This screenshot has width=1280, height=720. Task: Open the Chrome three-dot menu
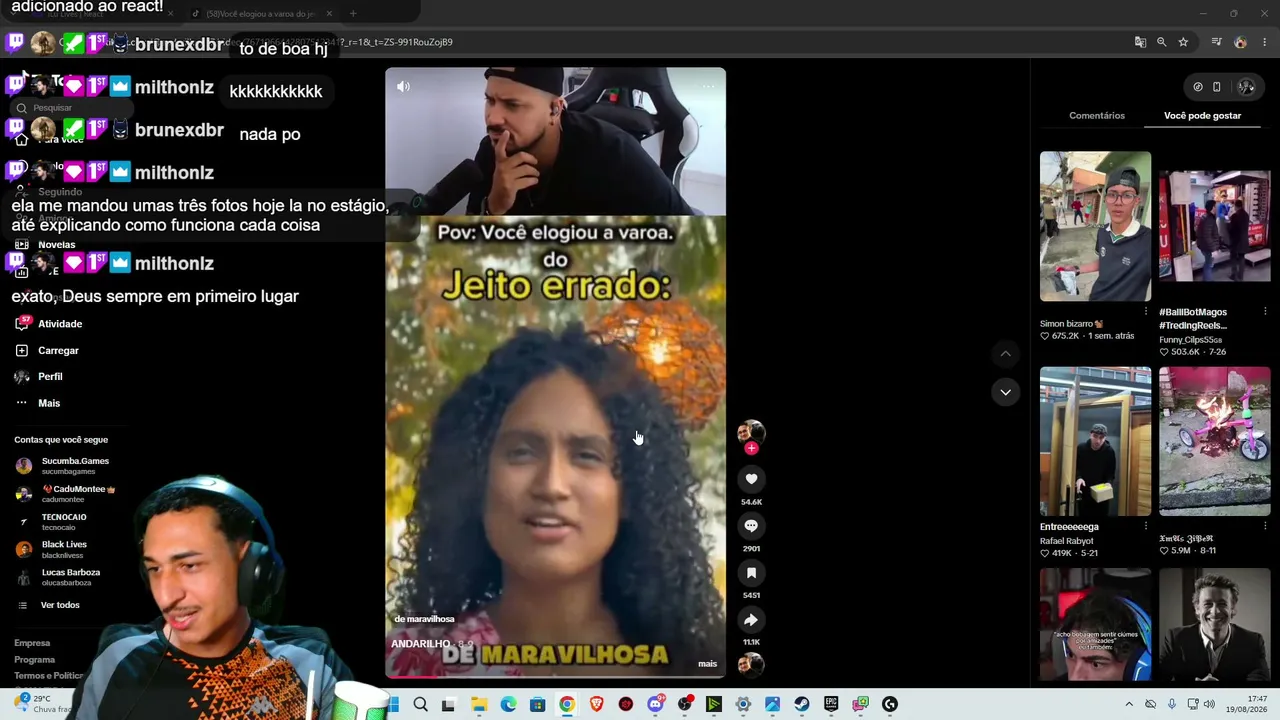tap(1265, 42)
